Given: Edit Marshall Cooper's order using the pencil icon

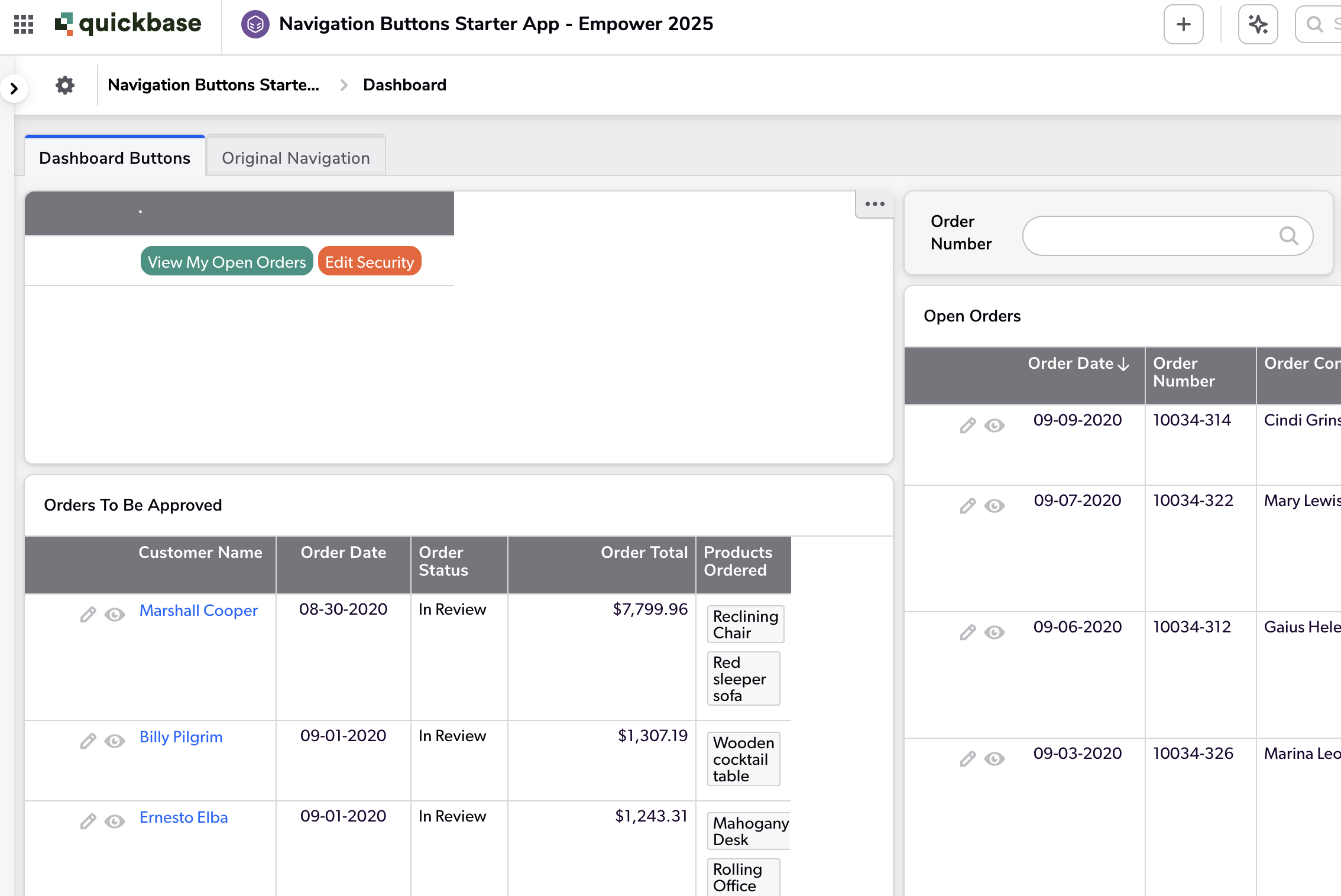Looking at the screenshot, I should point(88,615).
